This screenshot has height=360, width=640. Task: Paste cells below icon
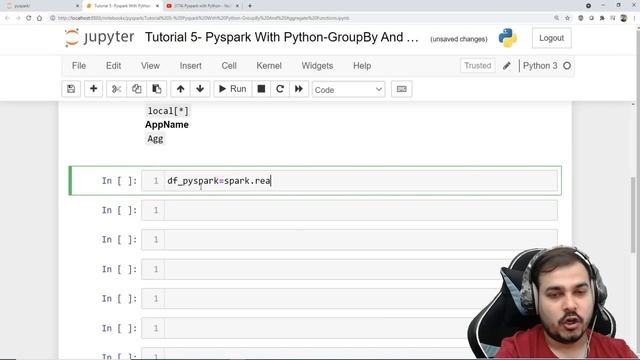156,89
